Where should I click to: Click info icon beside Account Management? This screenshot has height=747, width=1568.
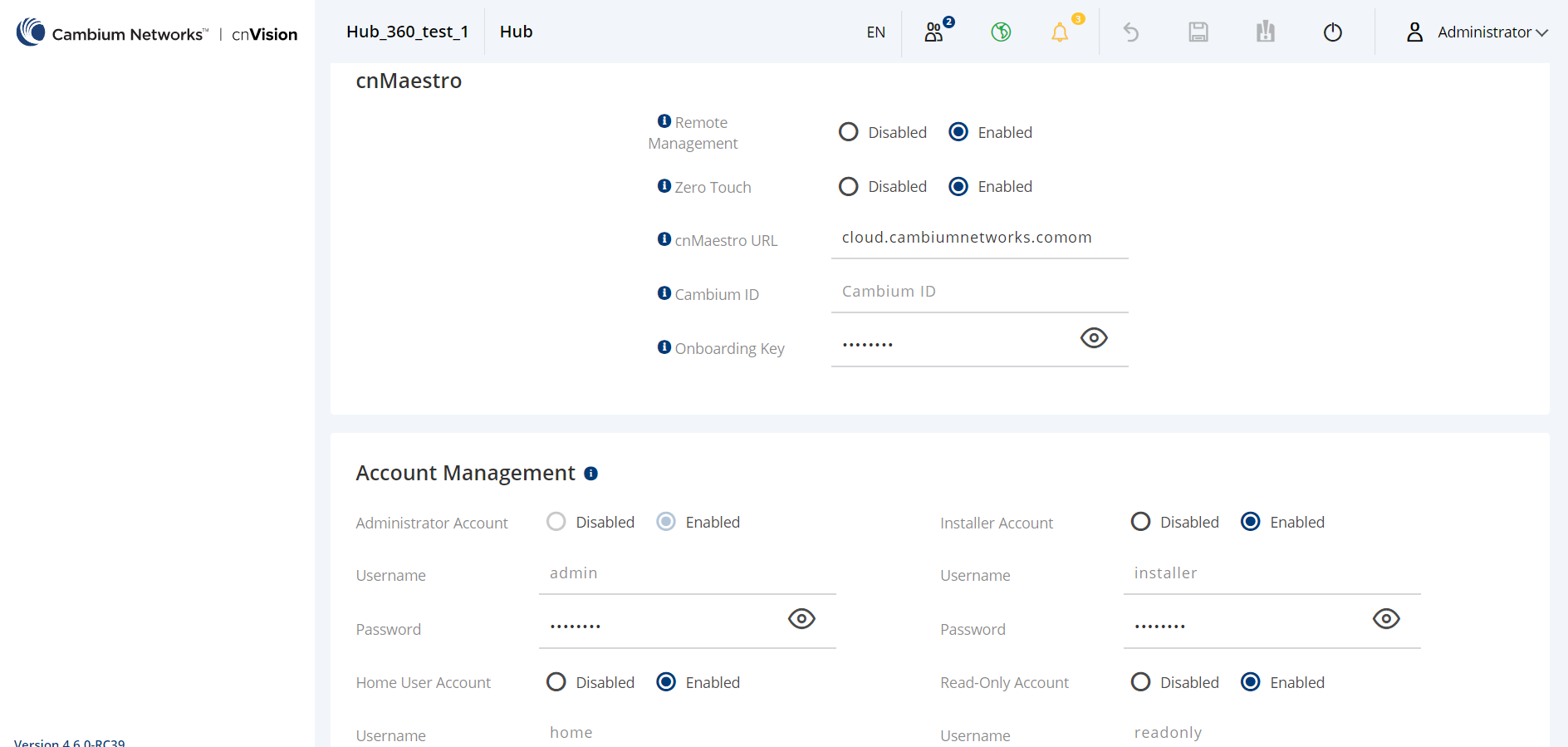(x=590, y=474)
